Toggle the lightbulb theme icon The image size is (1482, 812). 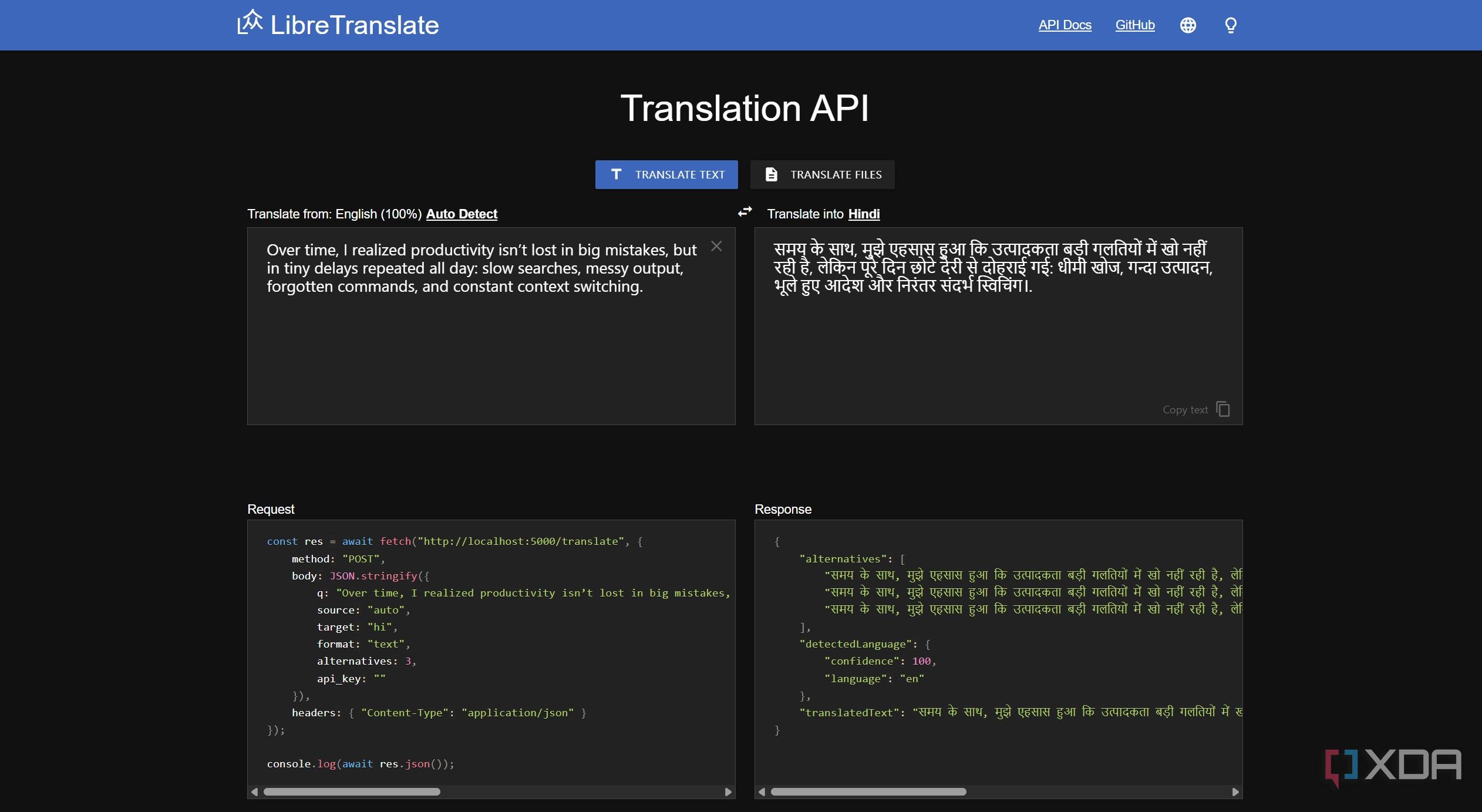(1231, 25)
